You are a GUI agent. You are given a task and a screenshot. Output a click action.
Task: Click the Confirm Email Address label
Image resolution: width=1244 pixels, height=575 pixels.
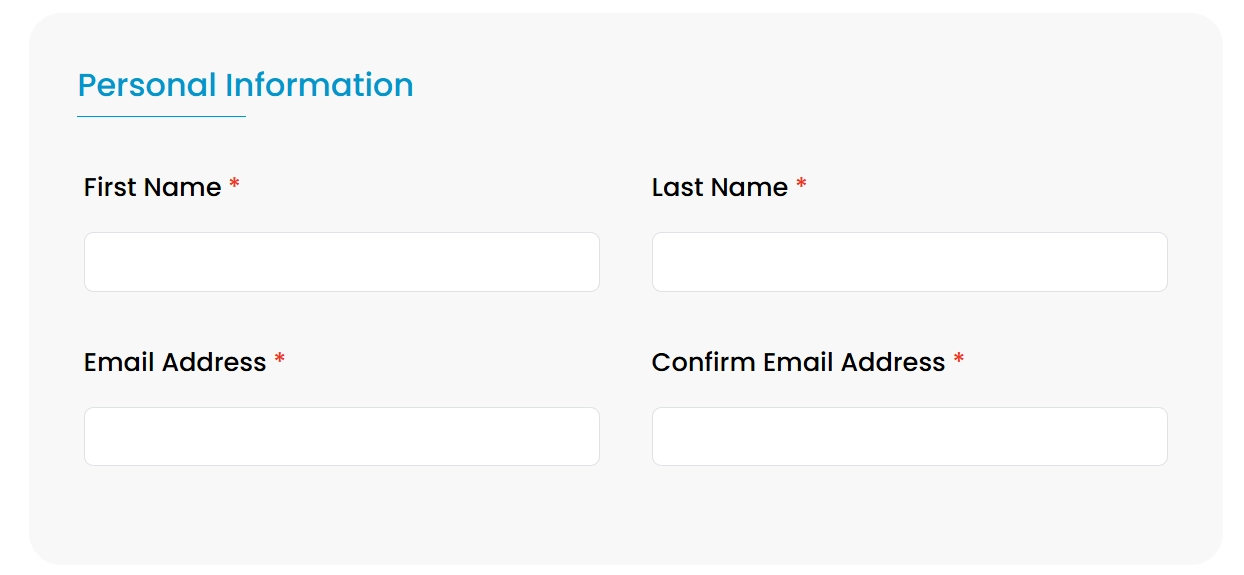(x=798, y=362)
